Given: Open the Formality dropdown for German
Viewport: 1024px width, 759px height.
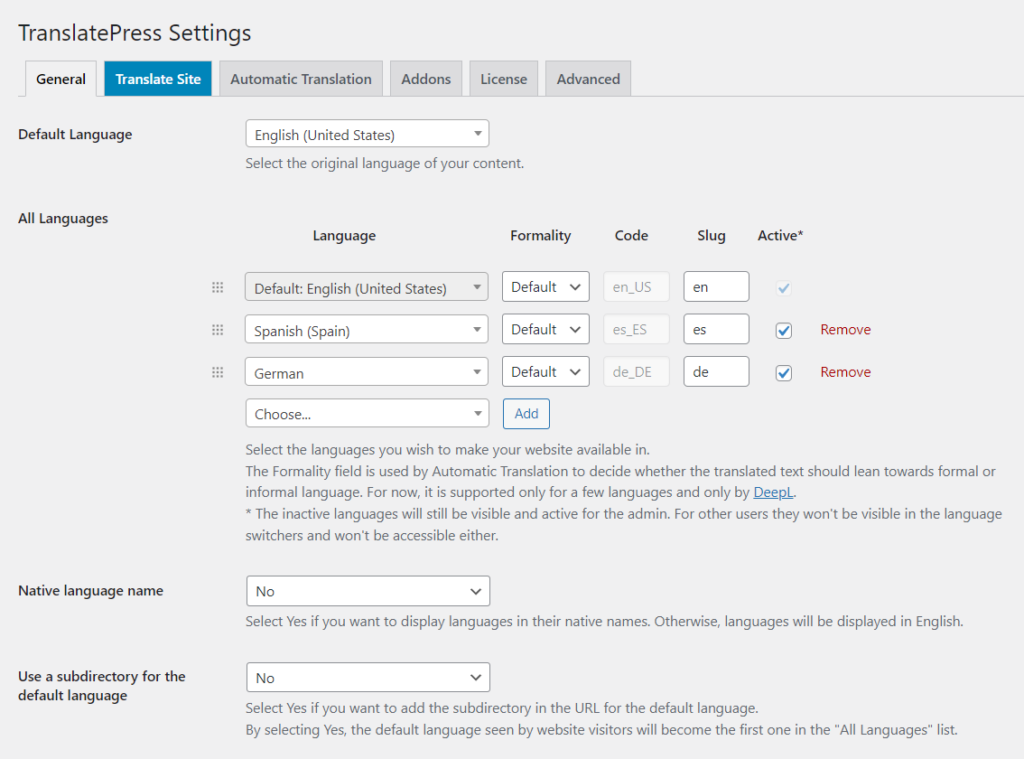Looking at the screenshot, I should click(x=545, y=371).
